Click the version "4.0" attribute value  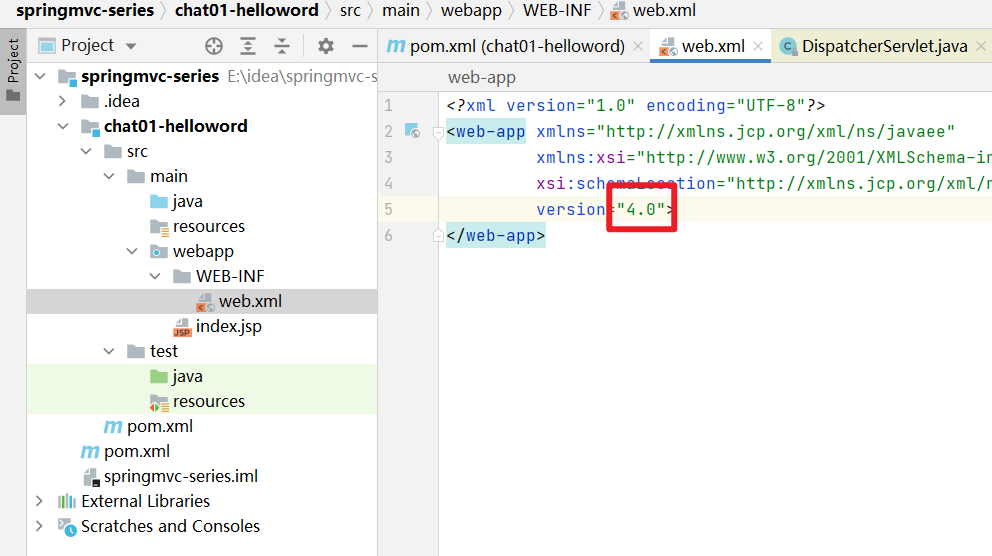[641, 209]
